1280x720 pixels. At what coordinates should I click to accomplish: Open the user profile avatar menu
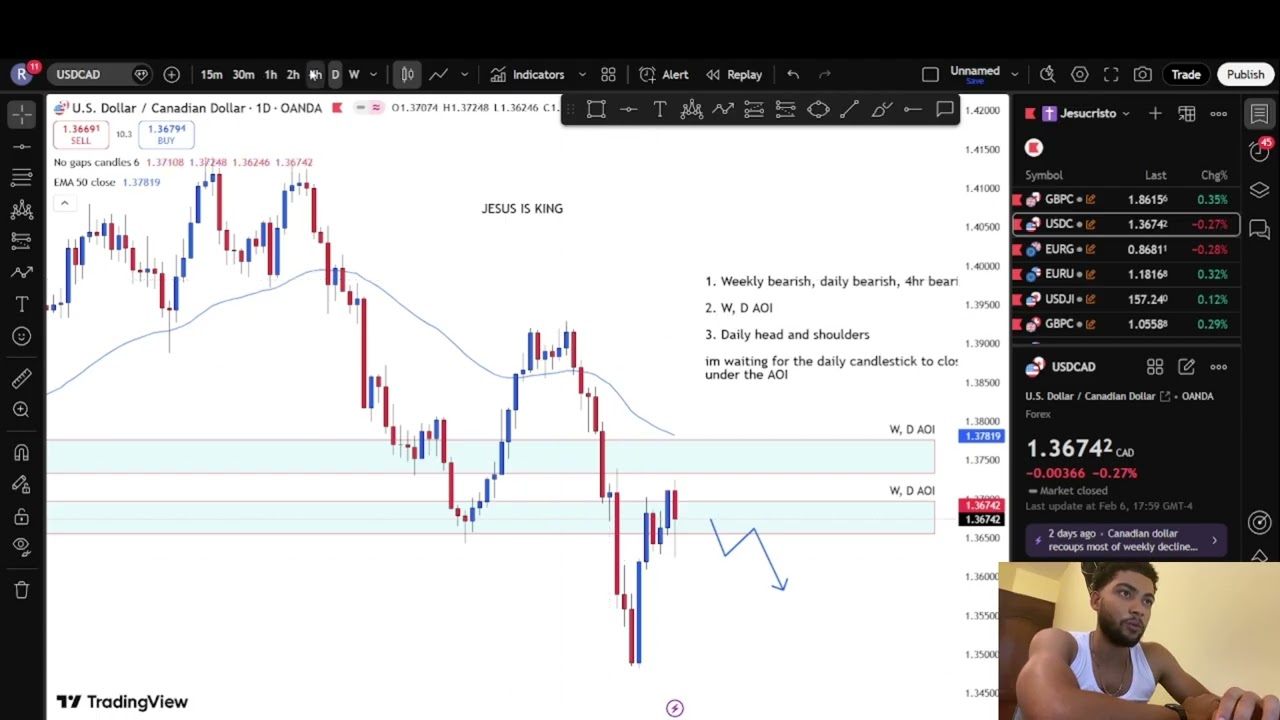pos(23,73)
